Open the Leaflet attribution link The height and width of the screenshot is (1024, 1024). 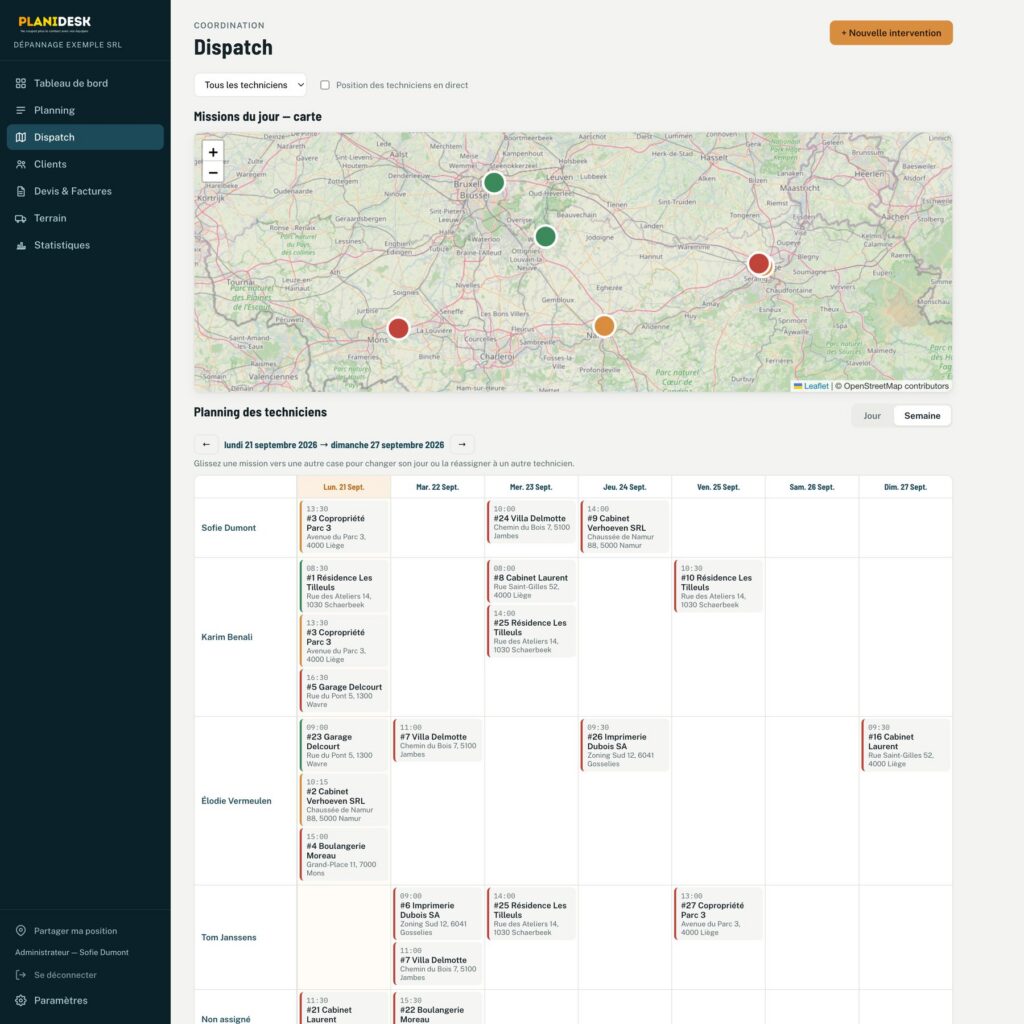[x=811, y=386]
